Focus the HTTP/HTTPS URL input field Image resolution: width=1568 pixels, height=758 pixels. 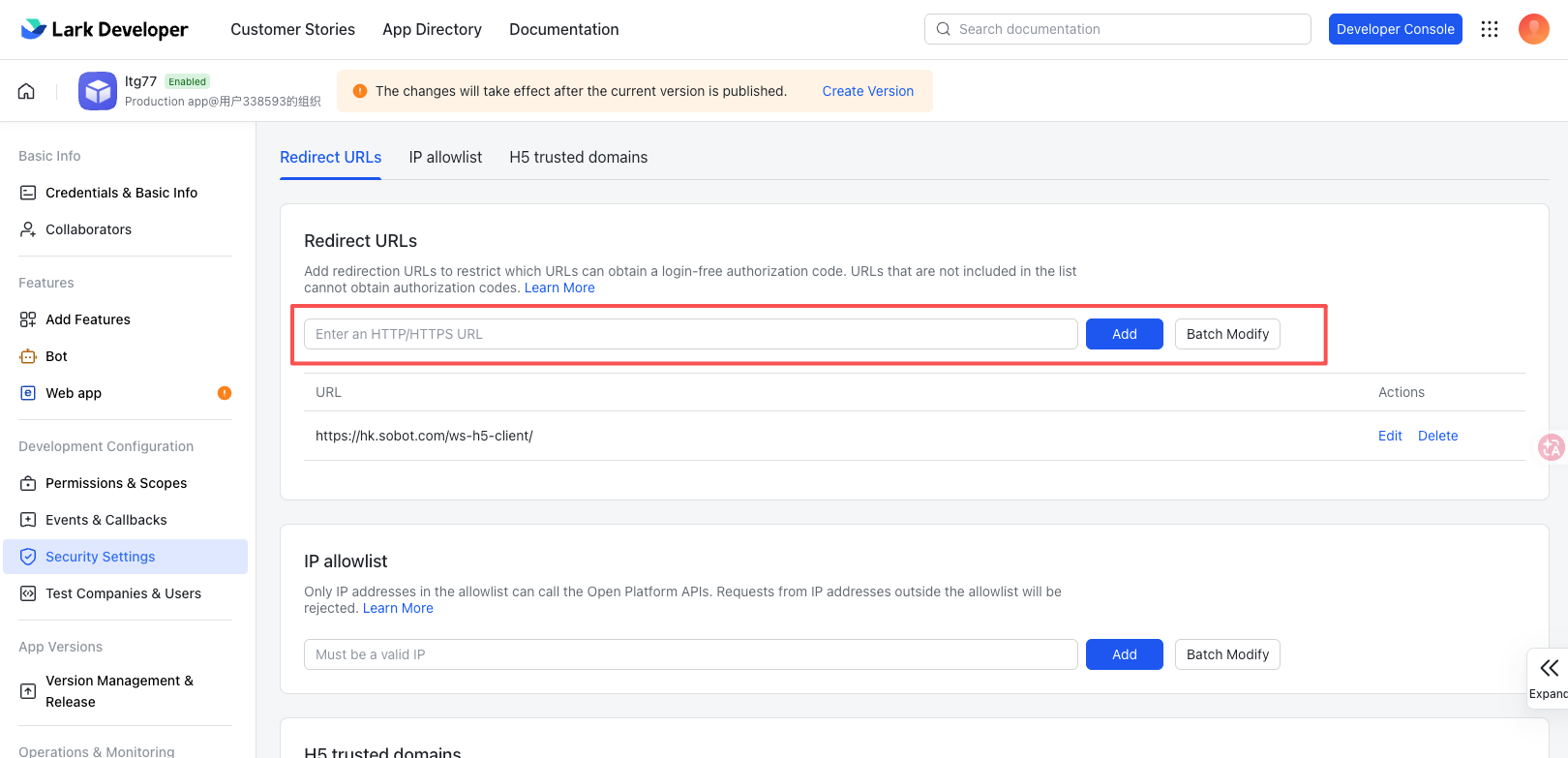click(x=690, y=334)
